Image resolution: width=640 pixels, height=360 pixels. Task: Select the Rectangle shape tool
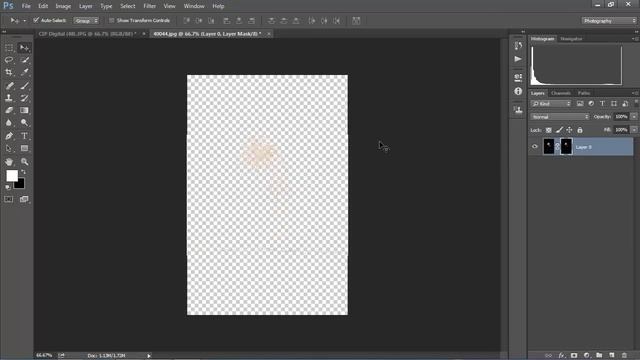[x=24, y=149]
